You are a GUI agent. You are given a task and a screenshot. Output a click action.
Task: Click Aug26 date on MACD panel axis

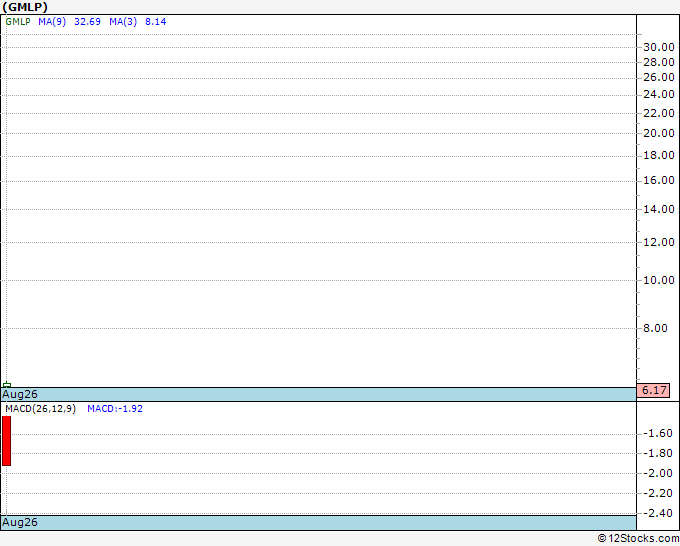click(x=20, y=523)
